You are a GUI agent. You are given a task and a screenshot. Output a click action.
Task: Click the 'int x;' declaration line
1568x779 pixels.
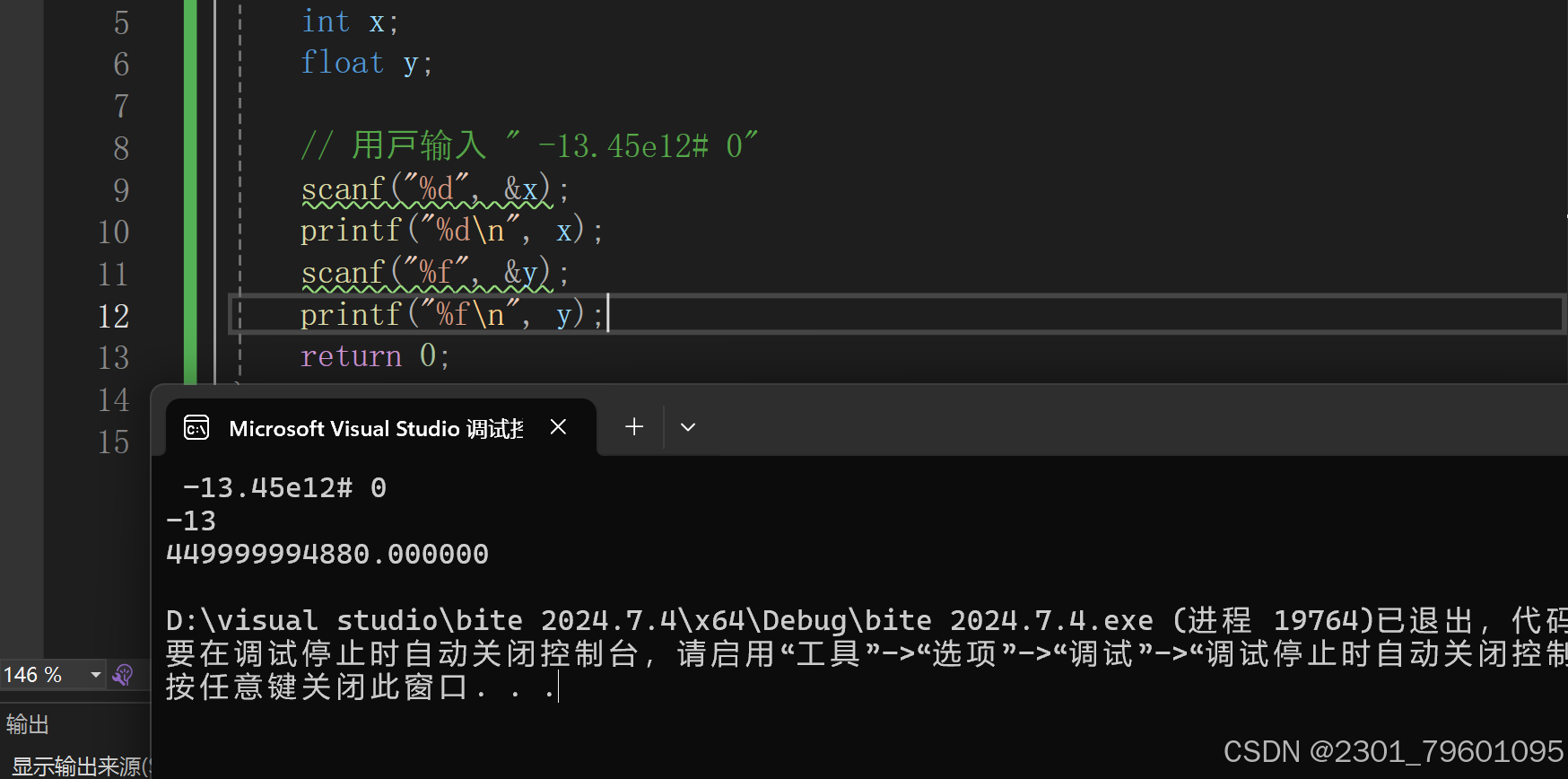point(350,22)
